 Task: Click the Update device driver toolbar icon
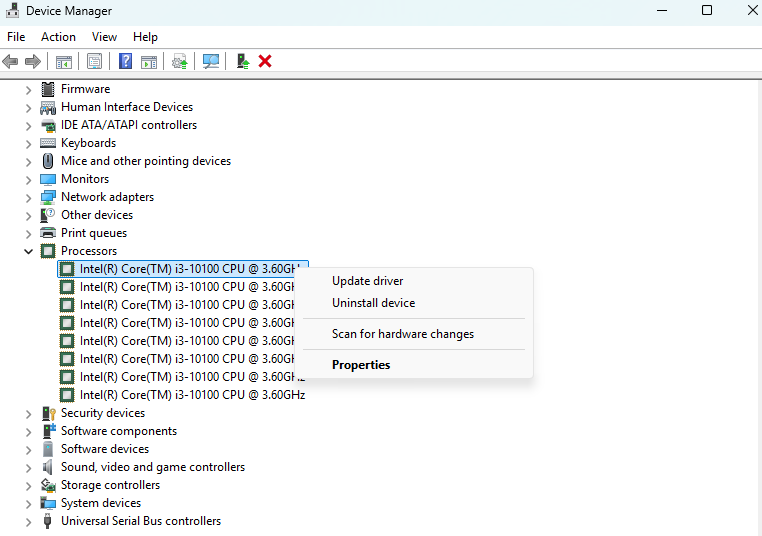click(x=180, y=62)
